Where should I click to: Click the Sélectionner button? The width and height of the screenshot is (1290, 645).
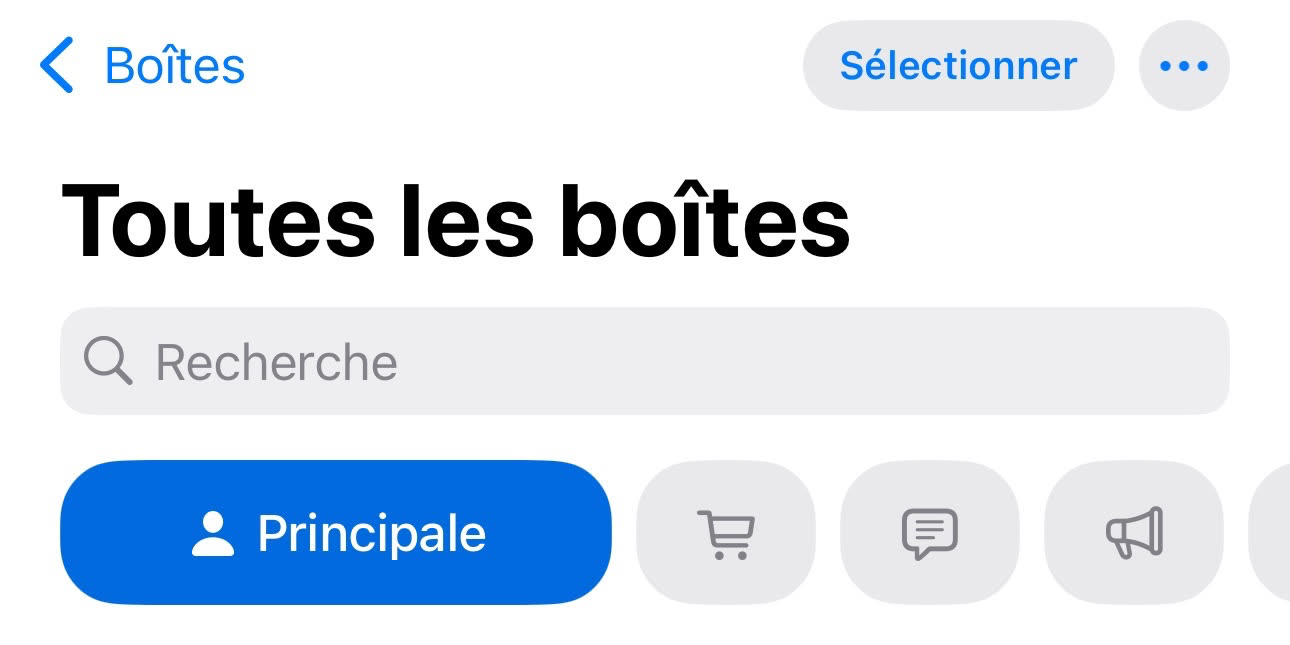pyautogui.click(x=958, y=65)
